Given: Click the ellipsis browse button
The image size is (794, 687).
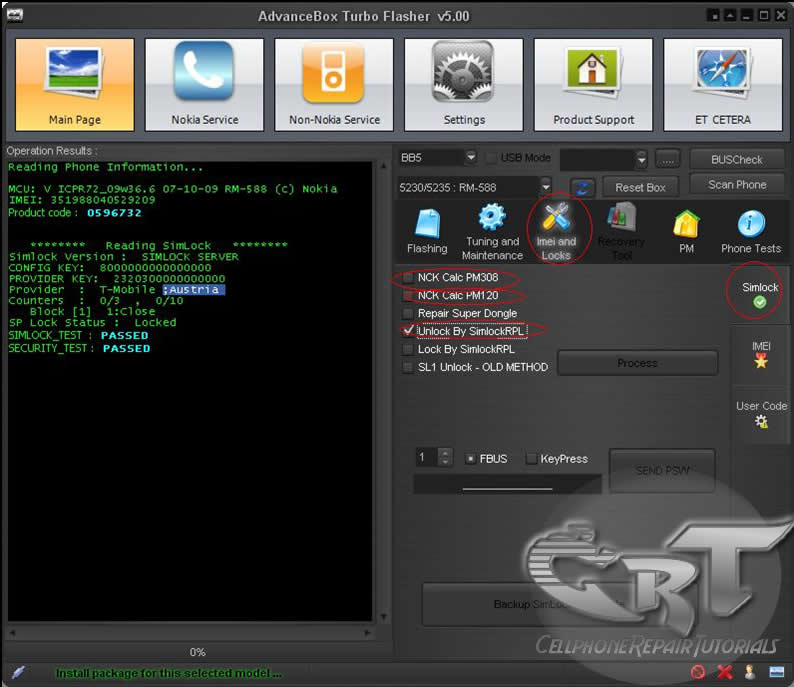Looking at the screenshot, I should [668, 159].
